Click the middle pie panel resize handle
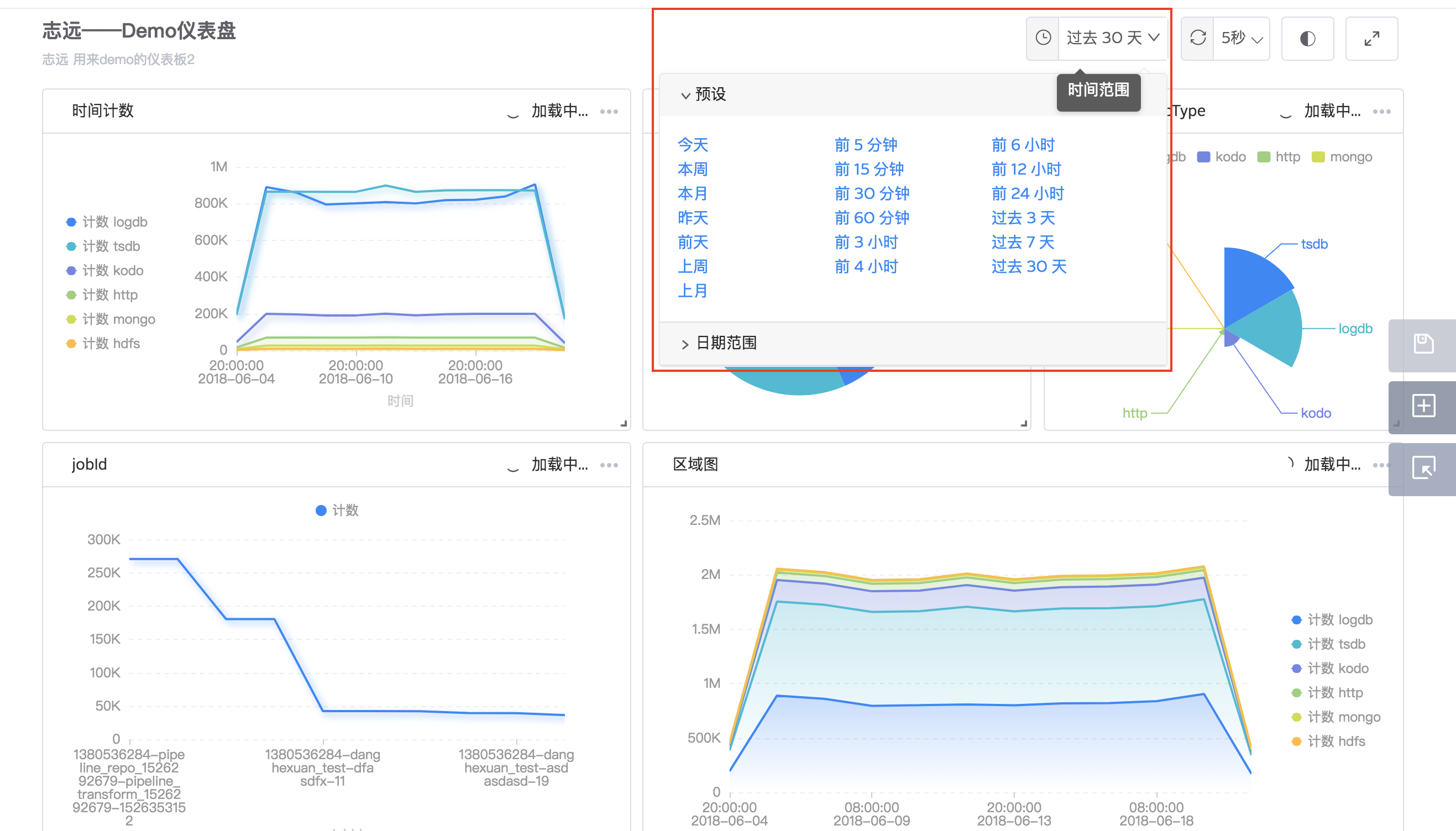The width and height of the screenshot is (1456, 831). tap(1024, 423)
